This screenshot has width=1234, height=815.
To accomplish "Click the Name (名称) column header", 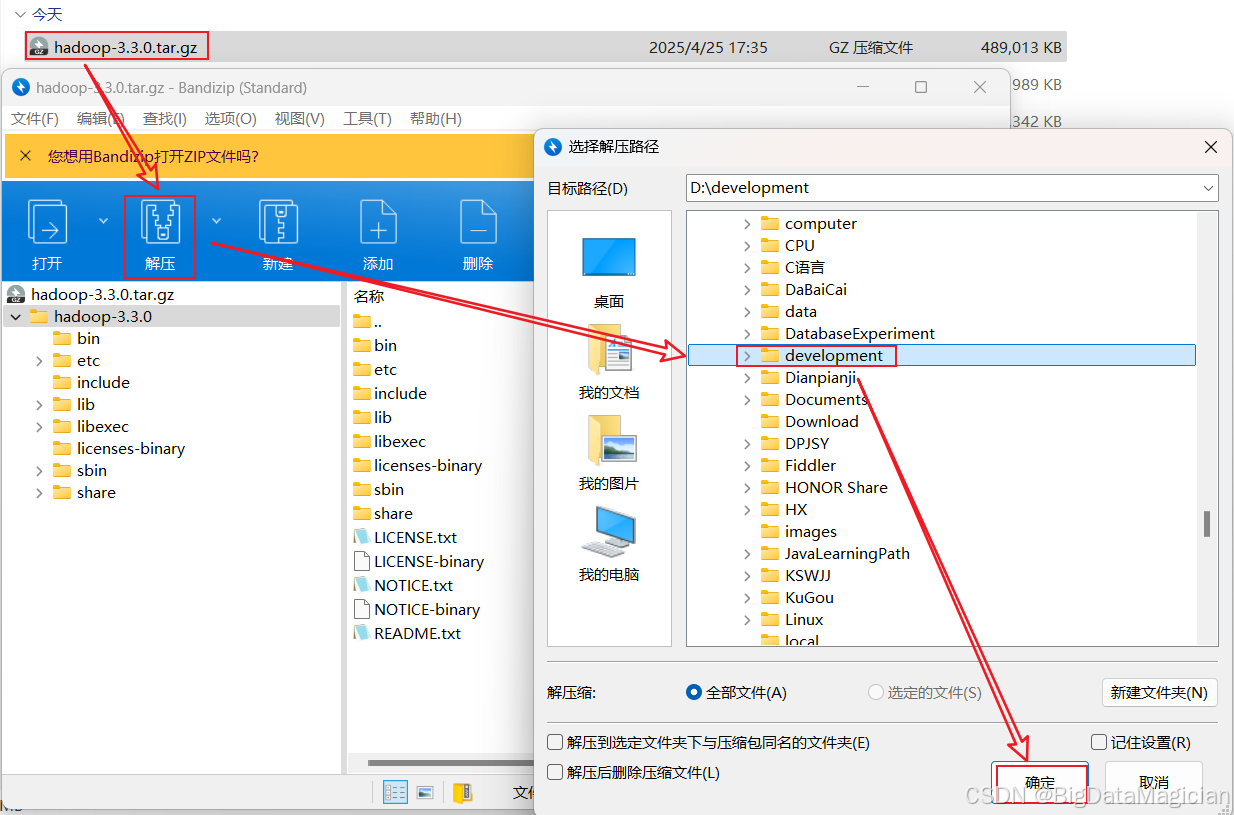I will tap(369, 296).
